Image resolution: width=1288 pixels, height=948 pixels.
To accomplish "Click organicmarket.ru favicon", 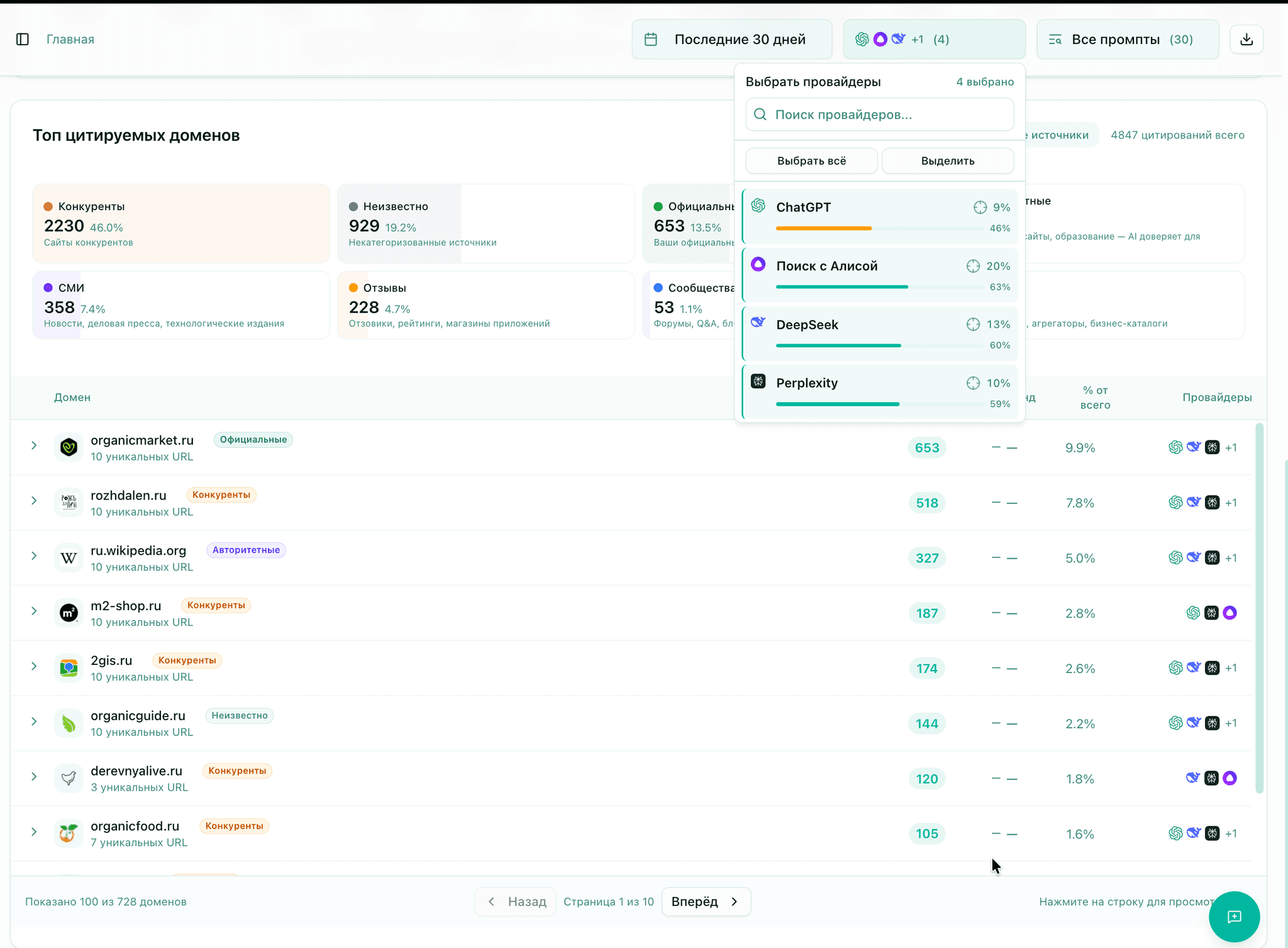I will (x=69, y=448).
